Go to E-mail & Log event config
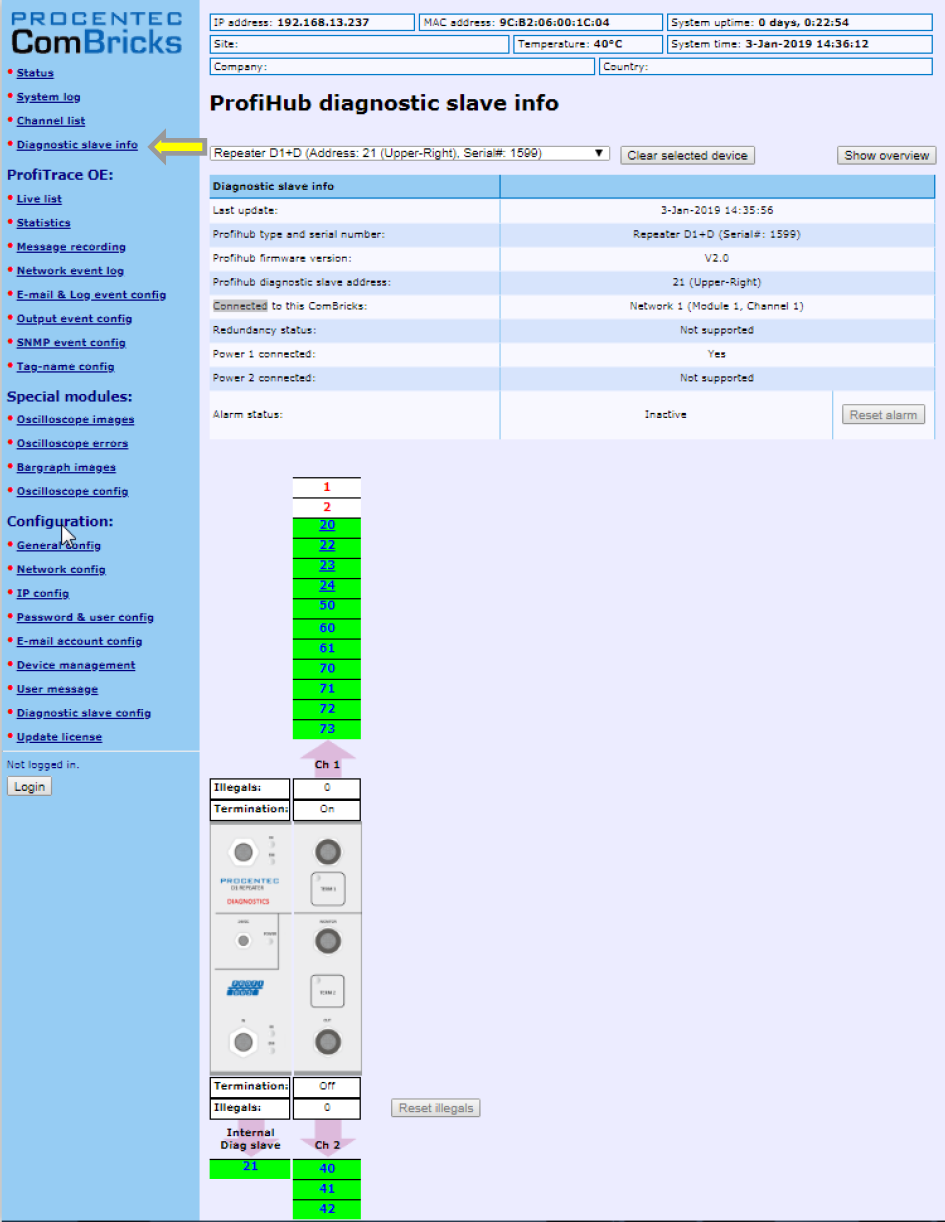The image size is (945, 1222). 91,295
